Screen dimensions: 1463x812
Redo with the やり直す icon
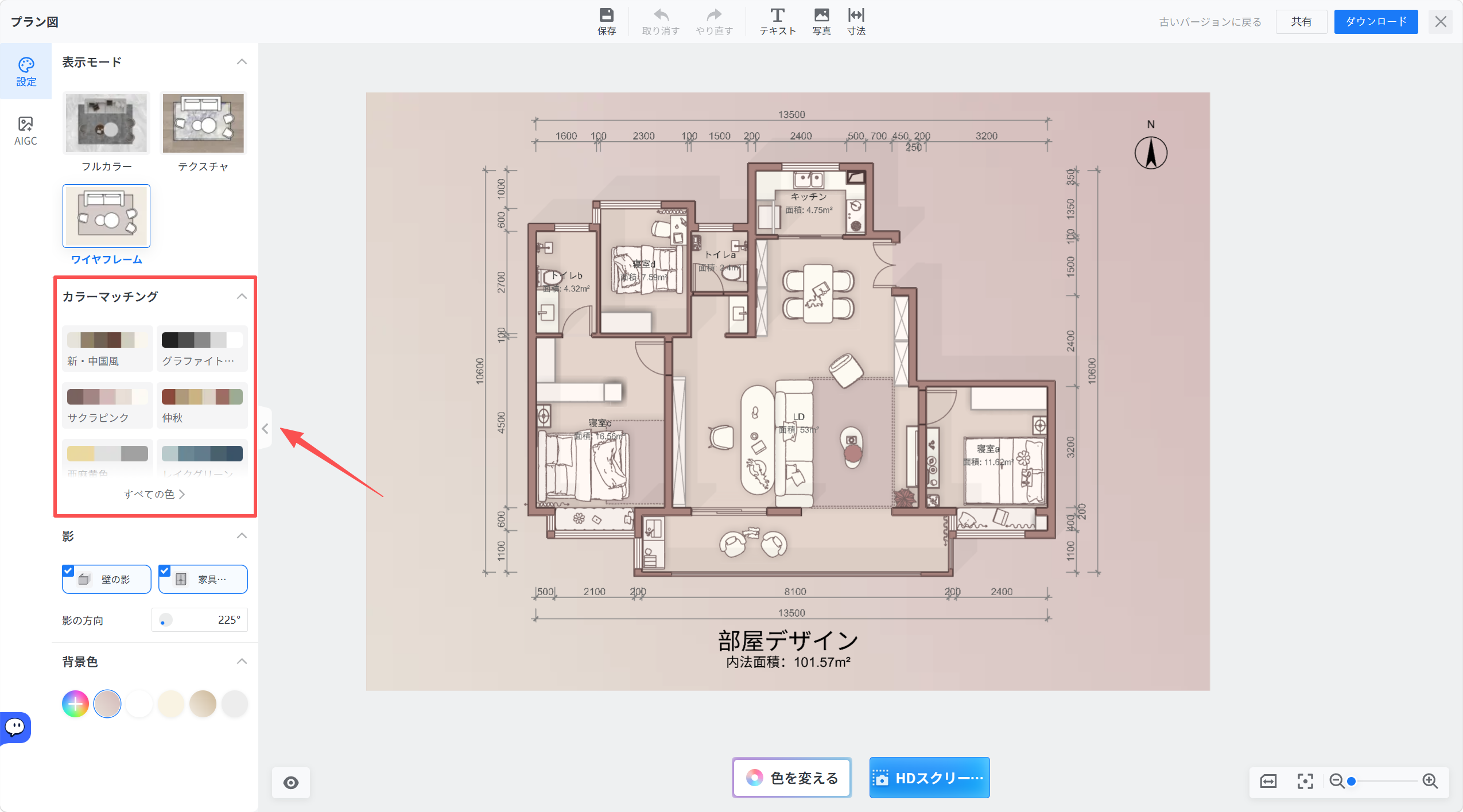pos(714,22)
